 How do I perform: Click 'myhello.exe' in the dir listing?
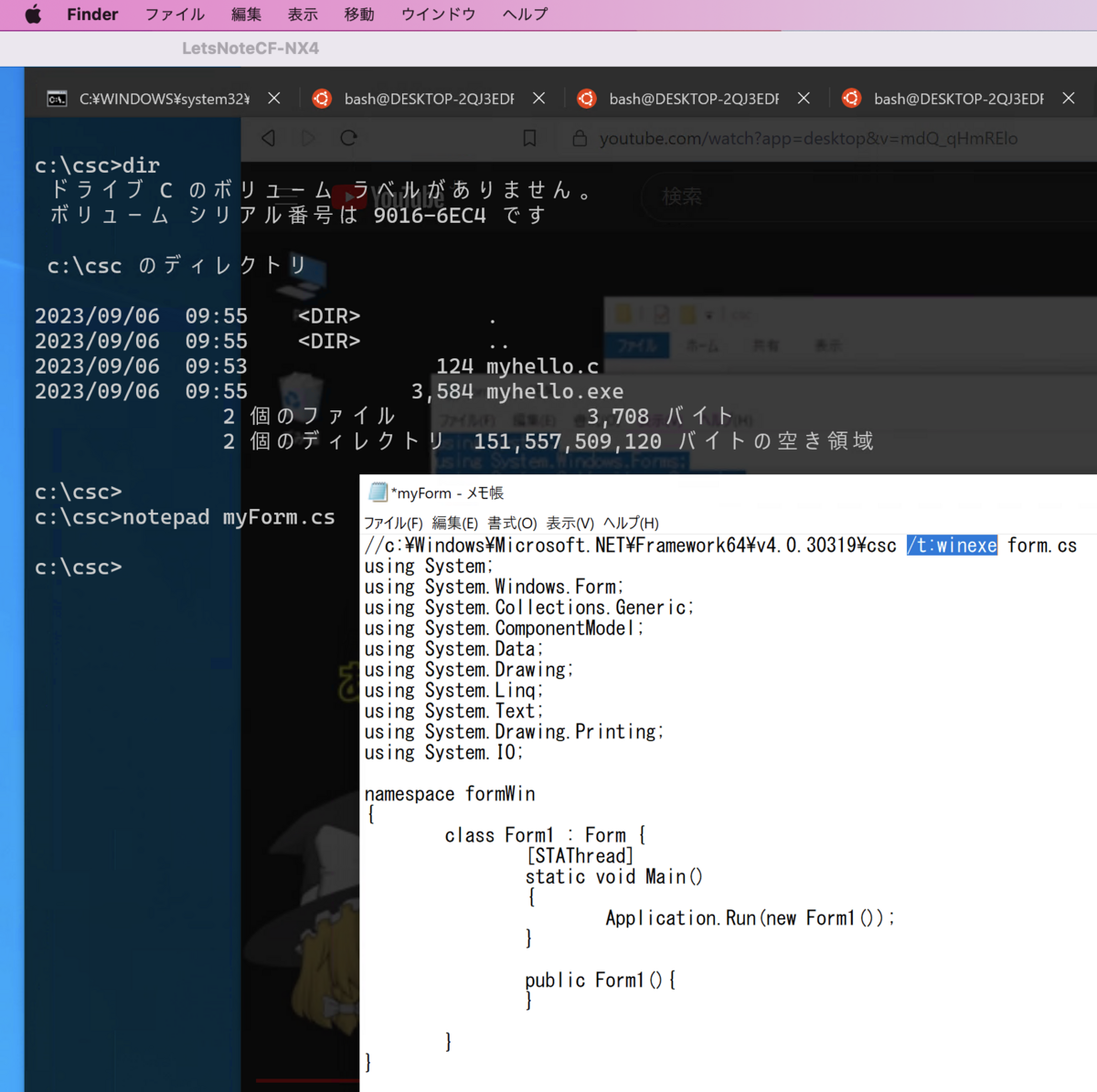(555, 391)
